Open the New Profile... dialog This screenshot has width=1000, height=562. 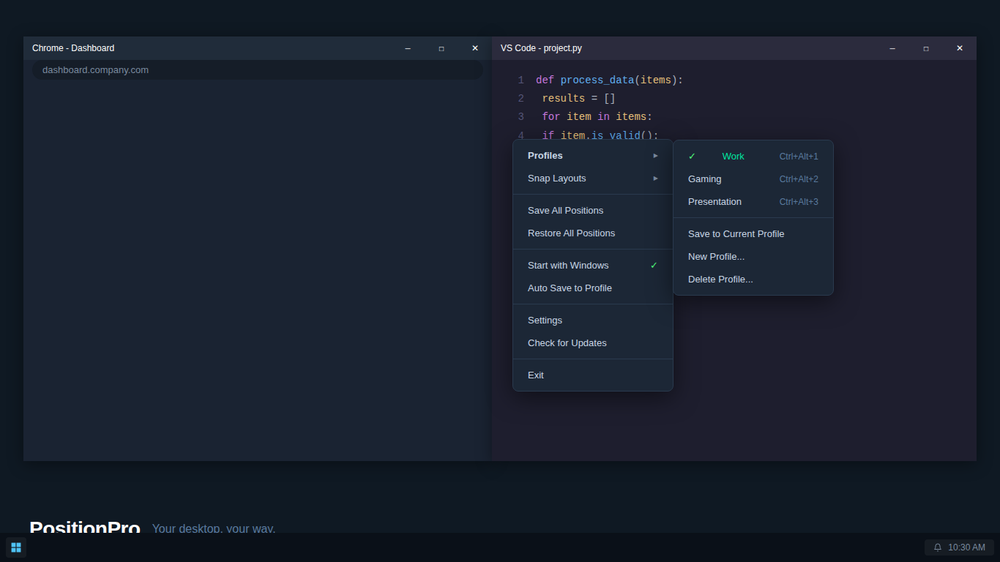tap(753, 256)
